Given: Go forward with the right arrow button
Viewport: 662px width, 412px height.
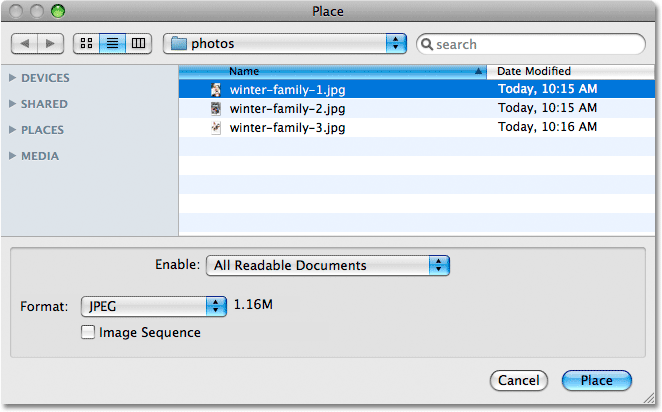Looking at the screenshot, I should click(51, 43).
